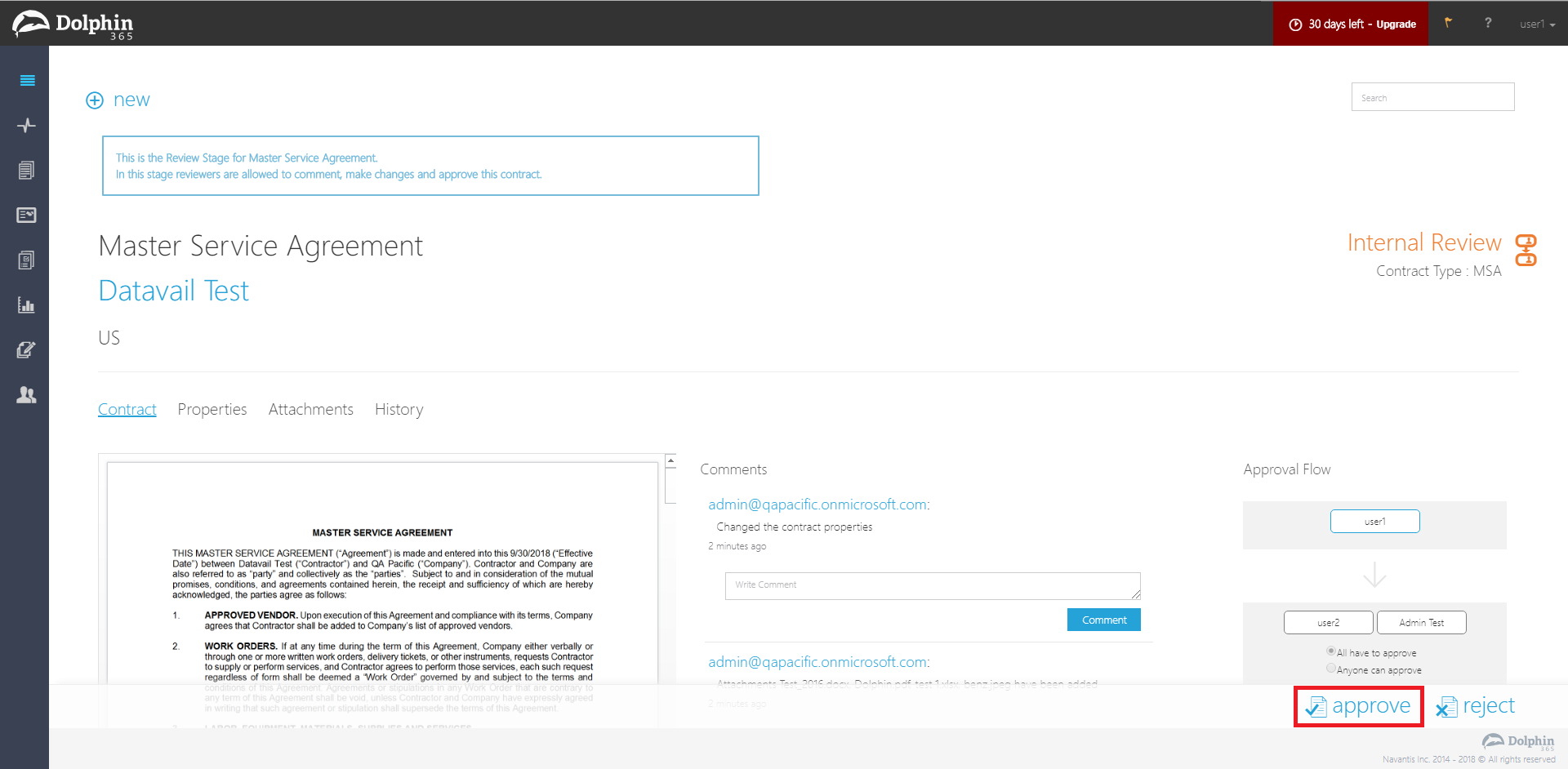Open the activity pulse icon in the sidebar
Image resolution: width=1568 pixels, height=769 pixels.
(27, 125)
